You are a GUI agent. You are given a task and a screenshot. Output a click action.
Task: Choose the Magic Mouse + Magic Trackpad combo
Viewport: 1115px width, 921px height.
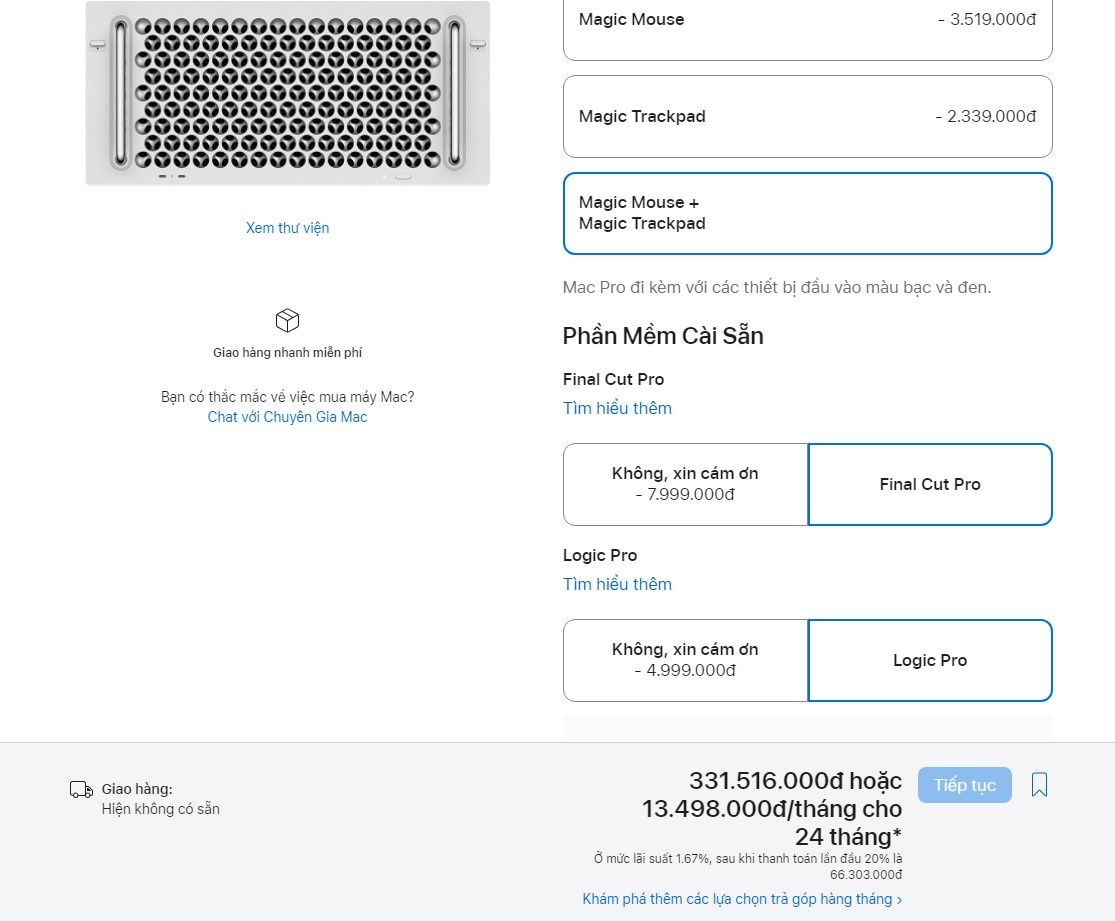click(x=807, y=213)
